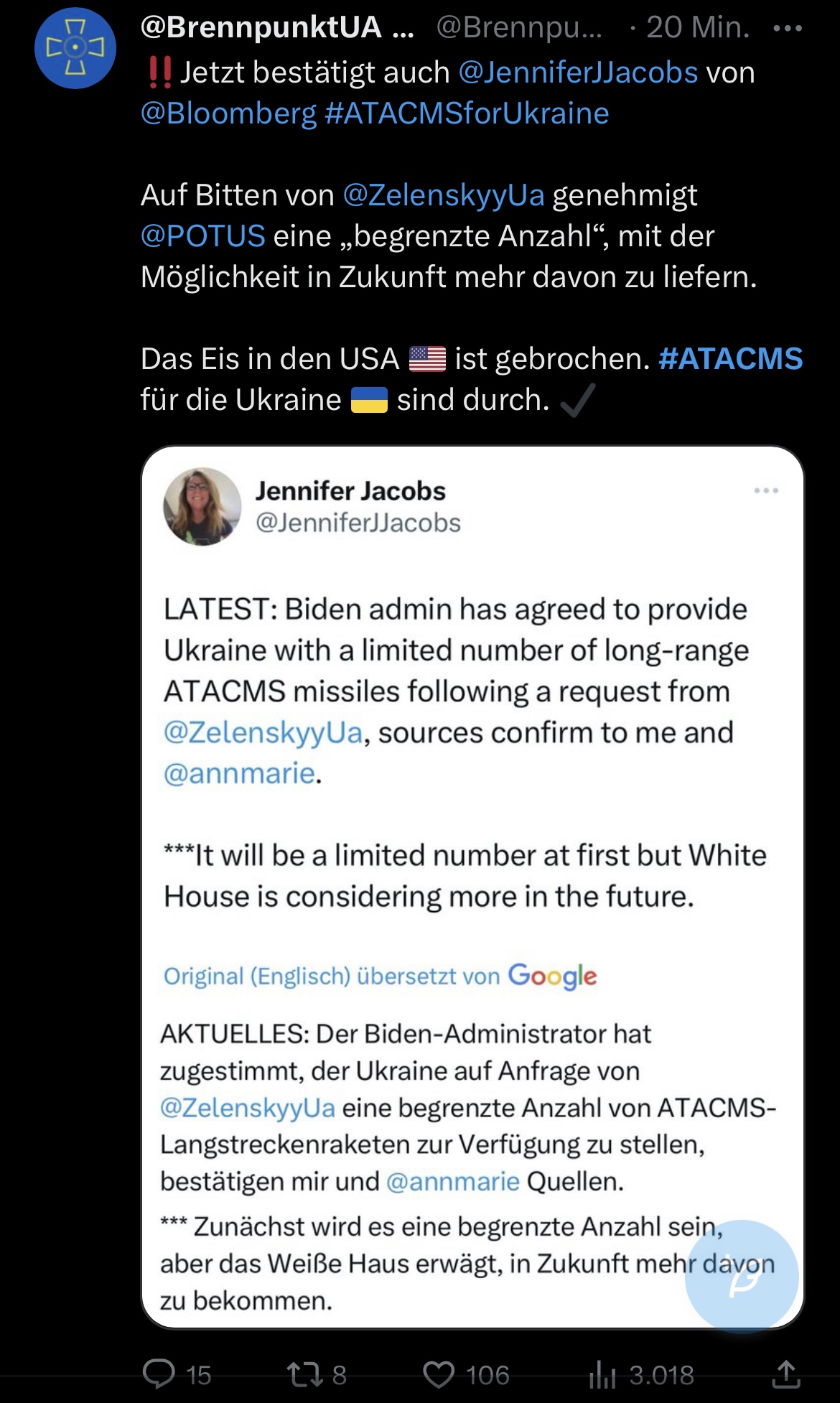
Task: Tap the #ATACMSforUkraine hashtag
Action: (467, 113)
